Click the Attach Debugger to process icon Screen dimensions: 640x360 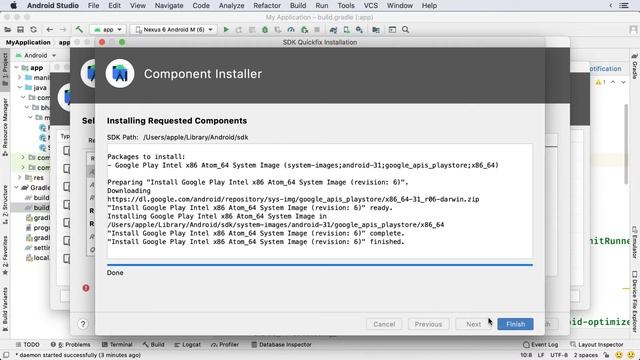click(x=304, y=29)
